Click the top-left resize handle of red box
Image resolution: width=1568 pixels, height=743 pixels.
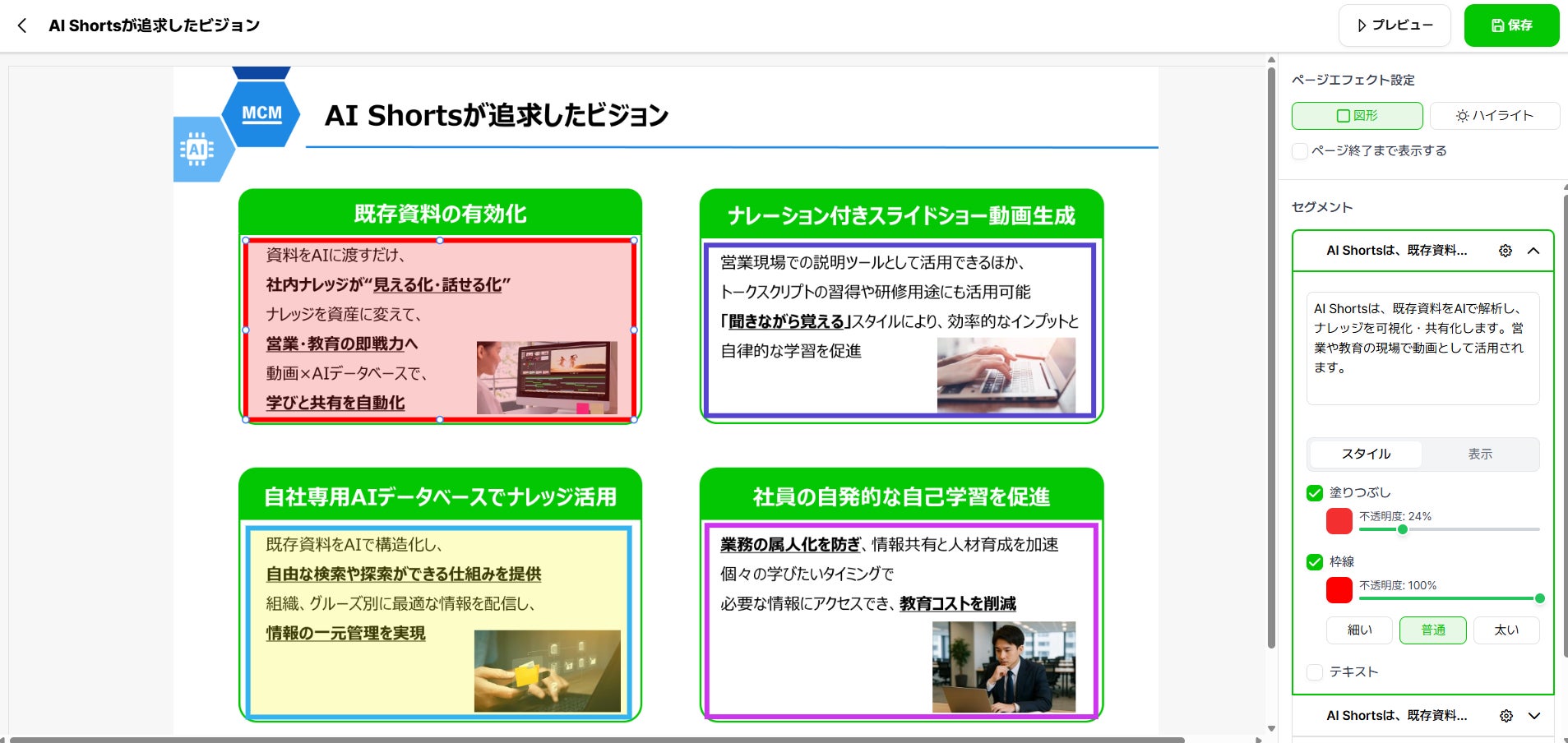coord(246,240)
